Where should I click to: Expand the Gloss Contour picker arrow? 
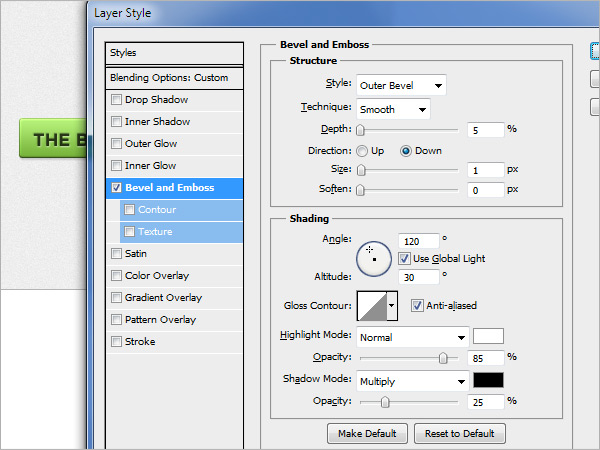tap(392, 305)
